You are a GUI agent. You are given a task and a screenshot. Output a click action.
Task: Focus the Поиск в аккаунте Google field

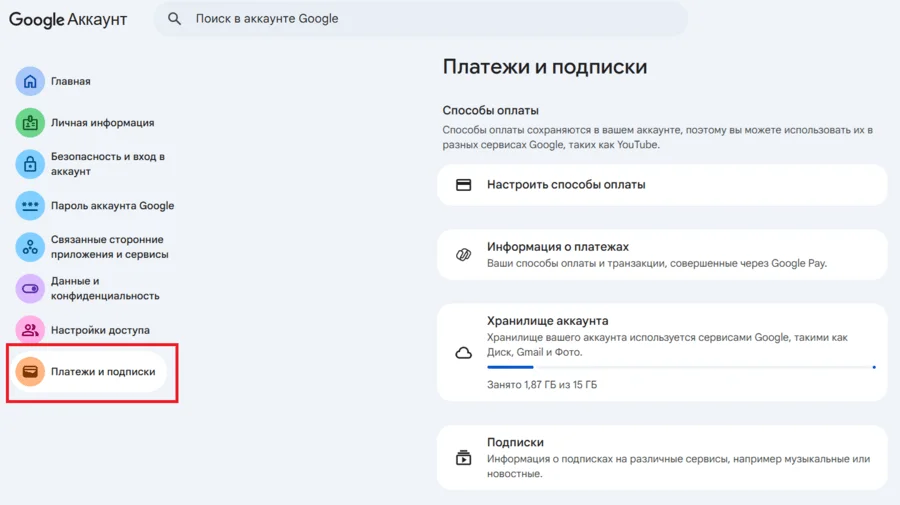click(x=420, y=19)
